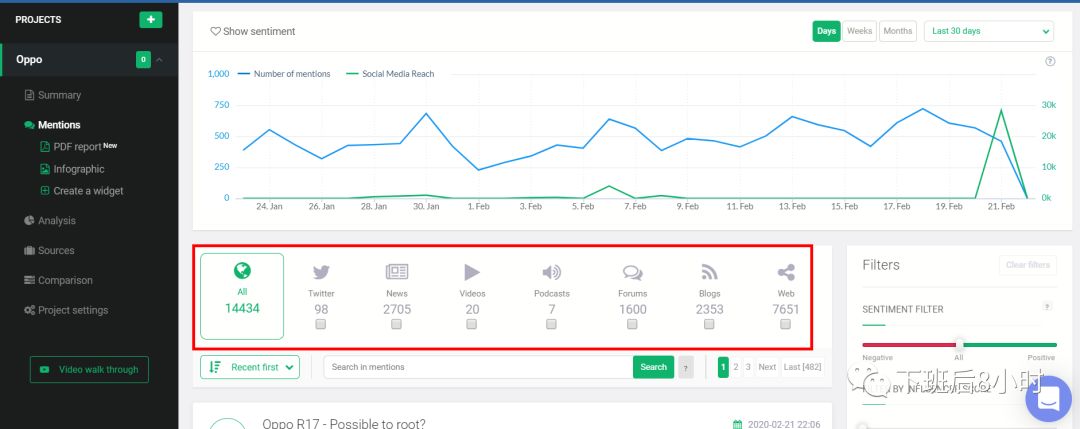This screenshot has height=429, width=1080.
Task: Go to Analysis section
Action: pyautogui.click(x=56, y=220)
